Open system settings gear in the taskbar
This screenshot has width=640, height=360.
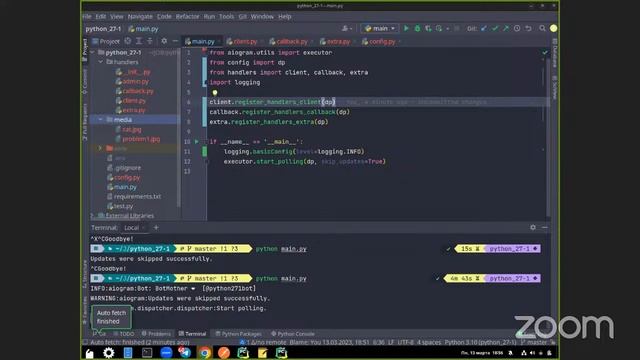coord(109,353)
